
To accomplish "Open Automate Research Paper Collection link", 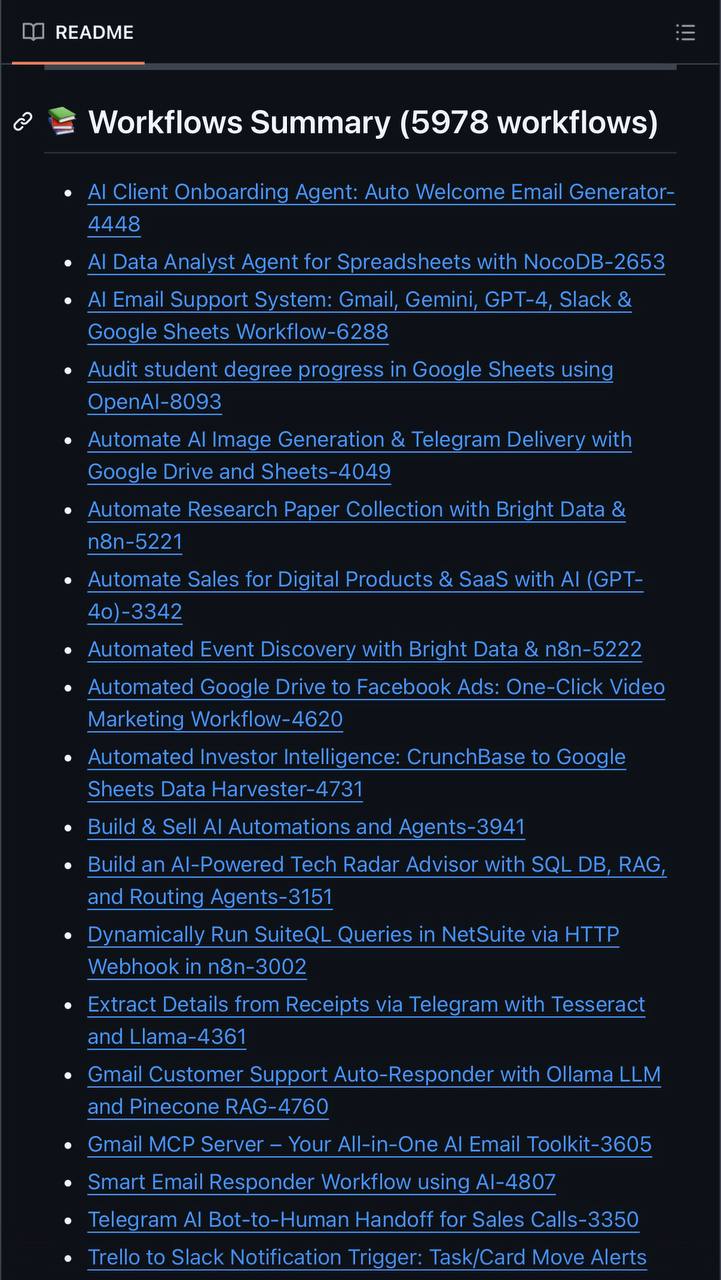I will click(x=356, y=510).
